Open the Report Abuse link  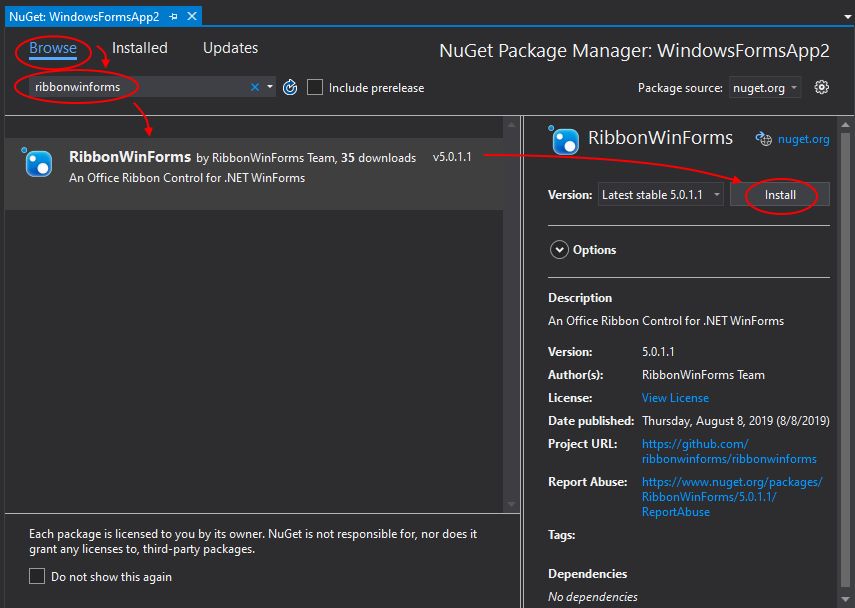click(732, 497)
